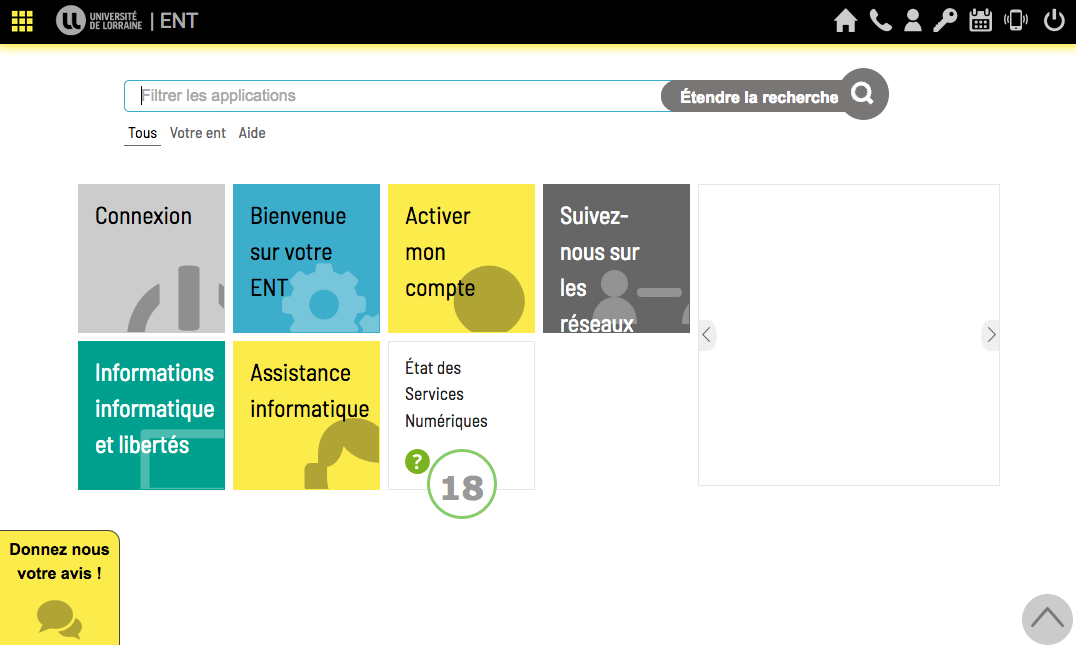Select the Tous filter tab
The width and height of the screenshot is (1076, 645).
[x=142, y=133]
